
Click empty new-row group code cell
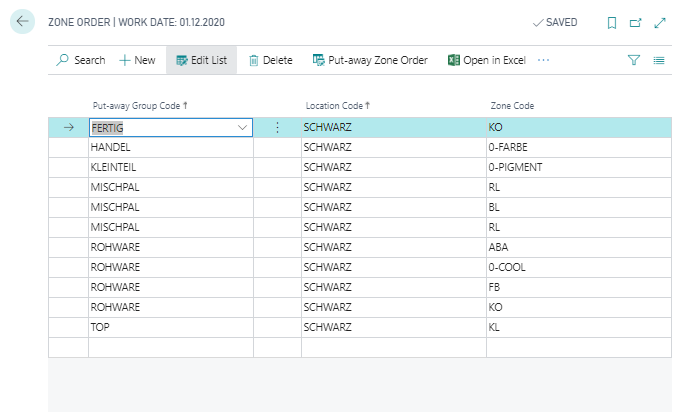tap(171, 347)
